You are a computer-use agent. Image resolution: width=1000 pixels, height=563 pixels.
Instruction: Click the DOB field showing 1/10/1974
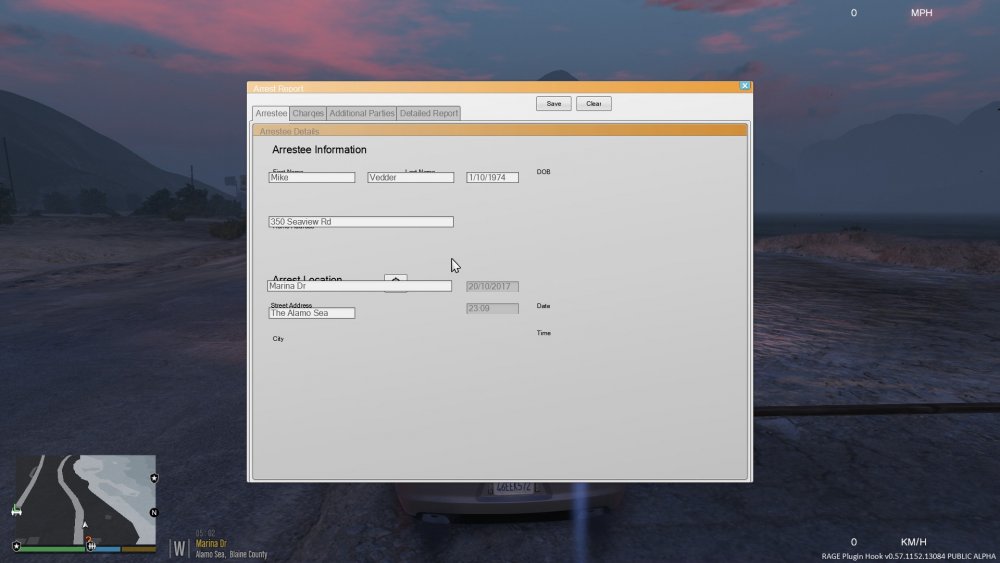click(x=492, y=177)
